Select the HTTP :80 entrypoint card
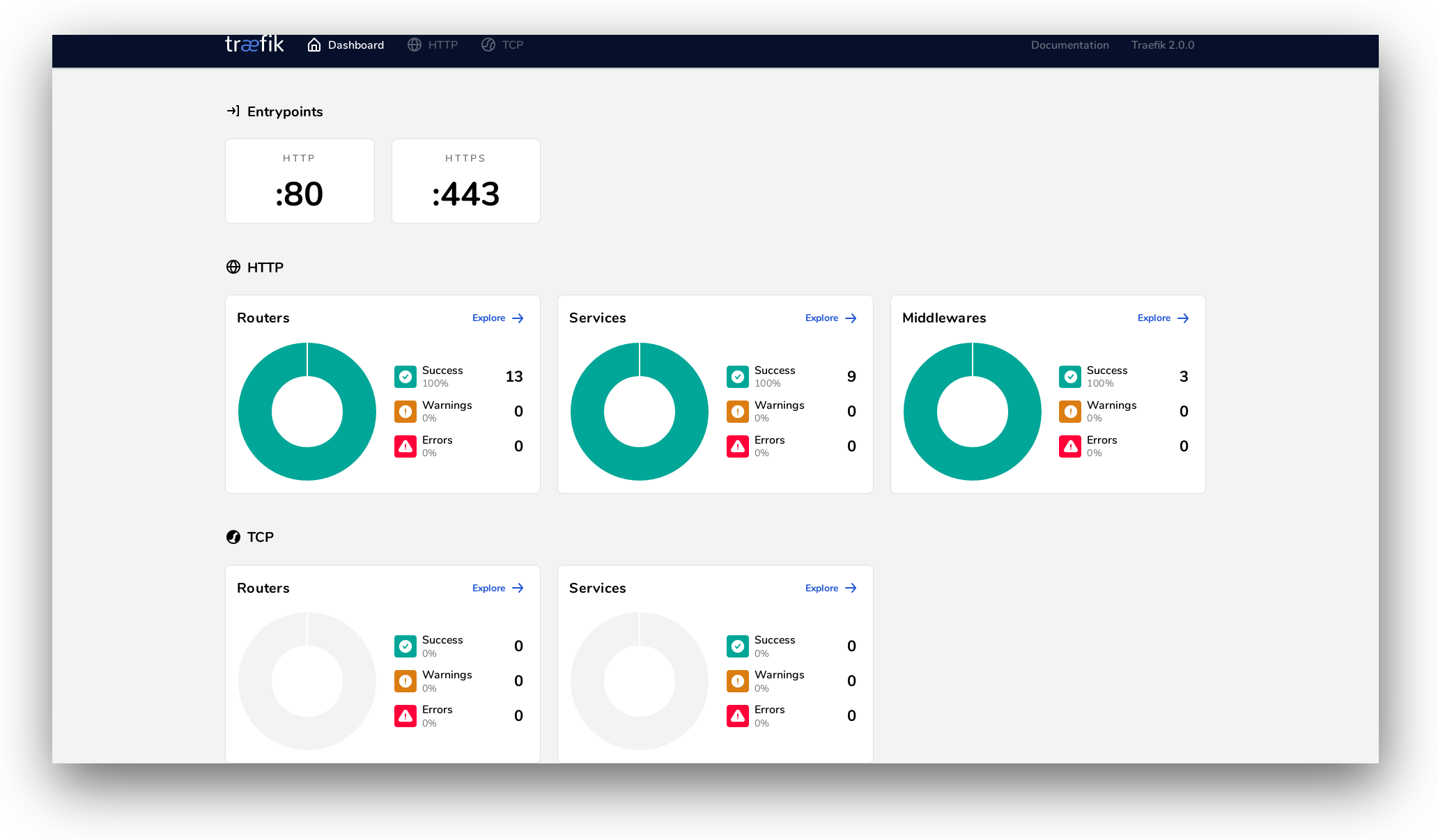 point(300,181)
